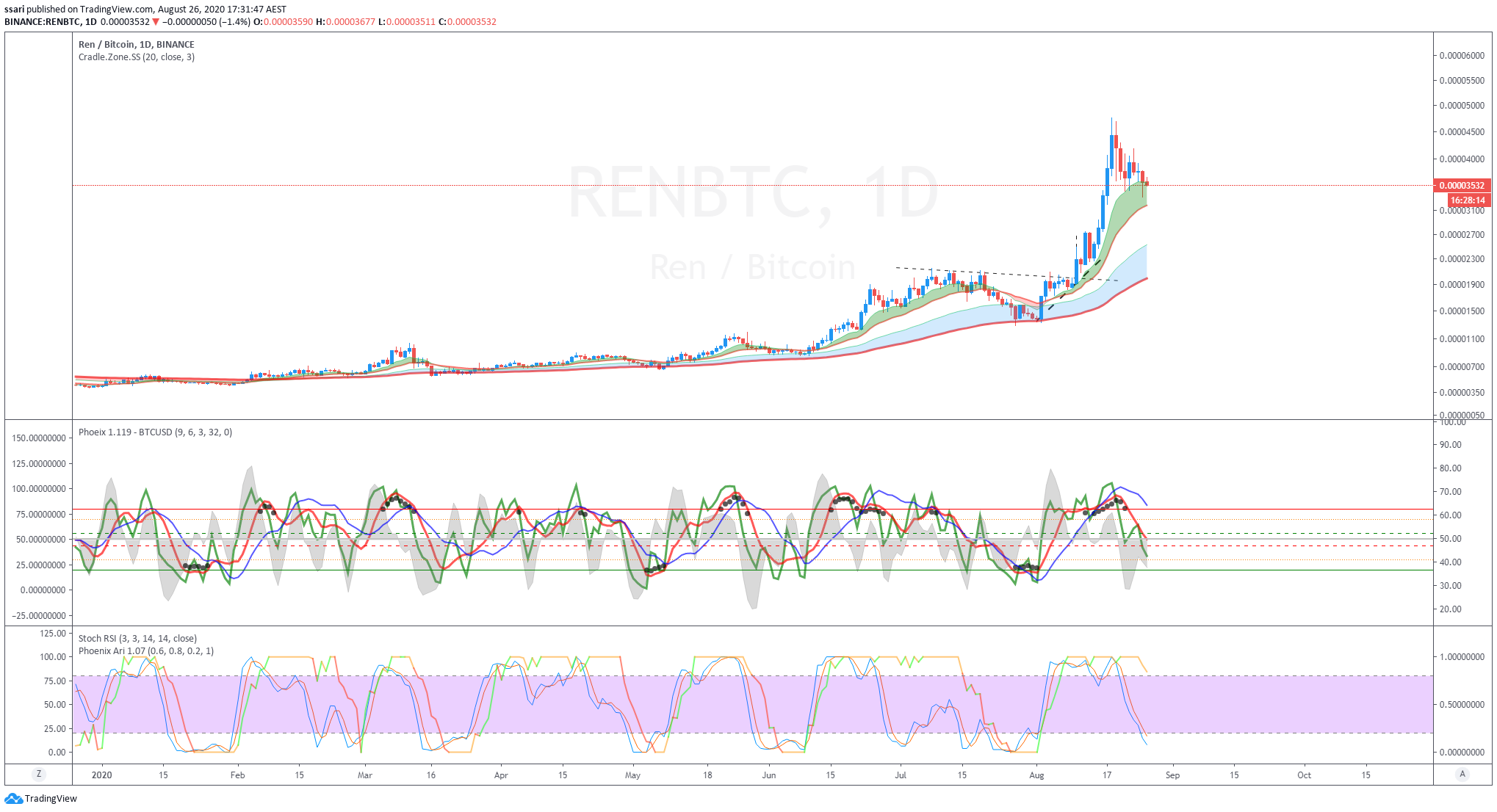Viewport: 1497px width, 812px height.
Task: Click the author name ssari in header
Action: point(15,10)
